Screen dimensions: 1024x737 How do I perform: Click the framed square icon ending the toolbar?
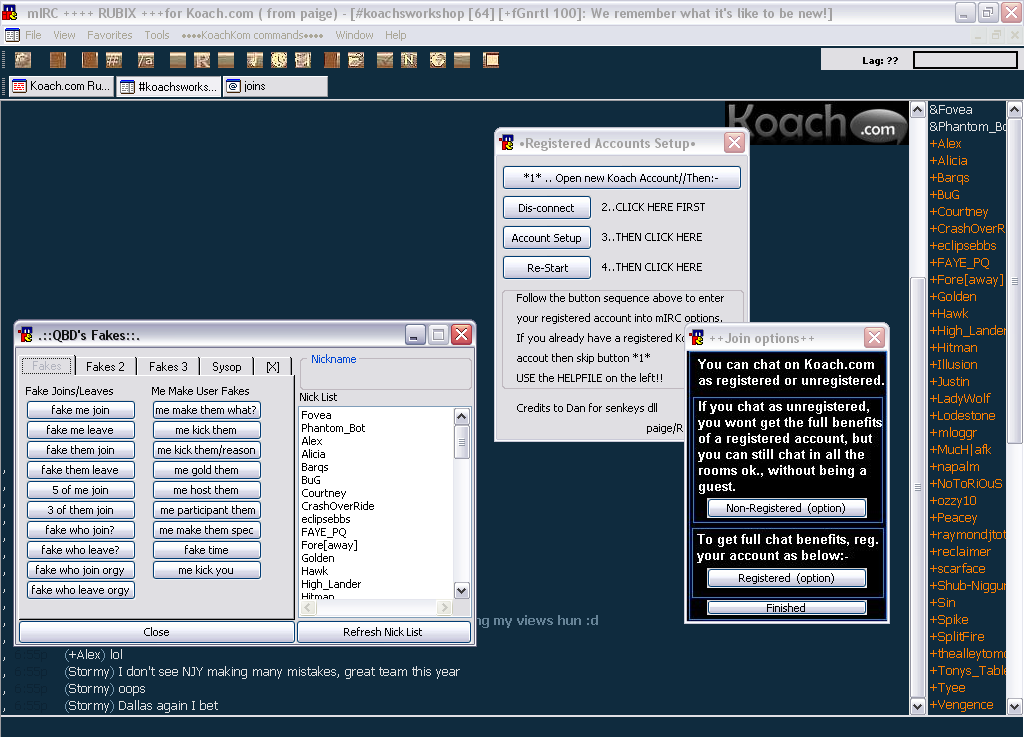491,61
